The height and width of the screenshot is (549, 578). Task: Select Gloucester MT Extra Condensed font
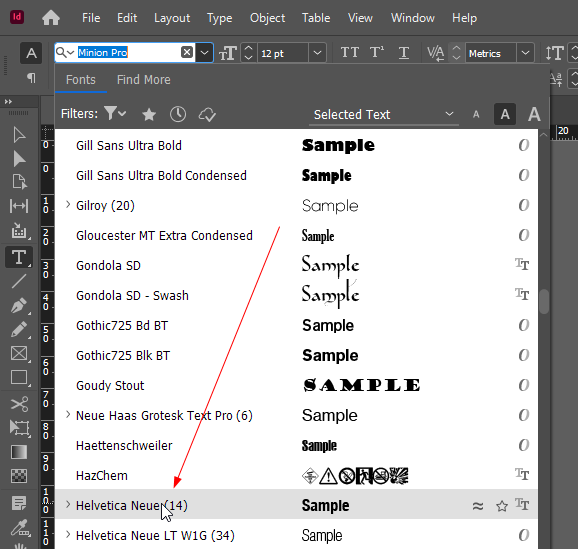coord(296,235)
